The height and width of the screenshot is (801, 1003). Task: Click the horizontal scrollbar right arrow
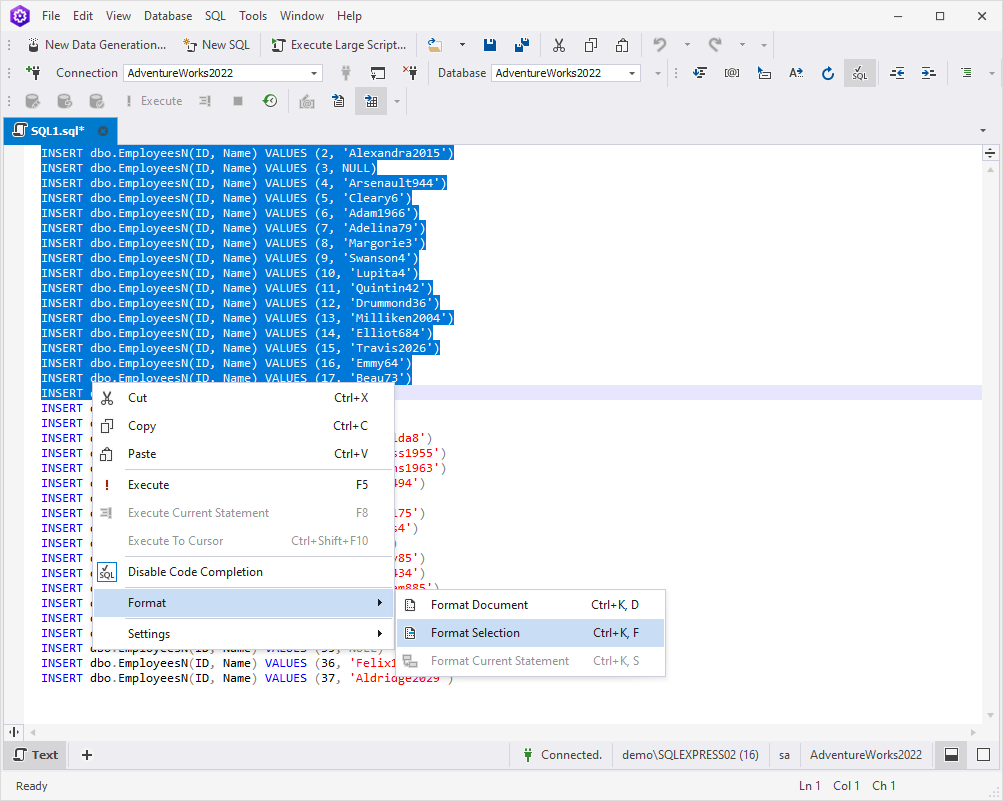[974, 733]
